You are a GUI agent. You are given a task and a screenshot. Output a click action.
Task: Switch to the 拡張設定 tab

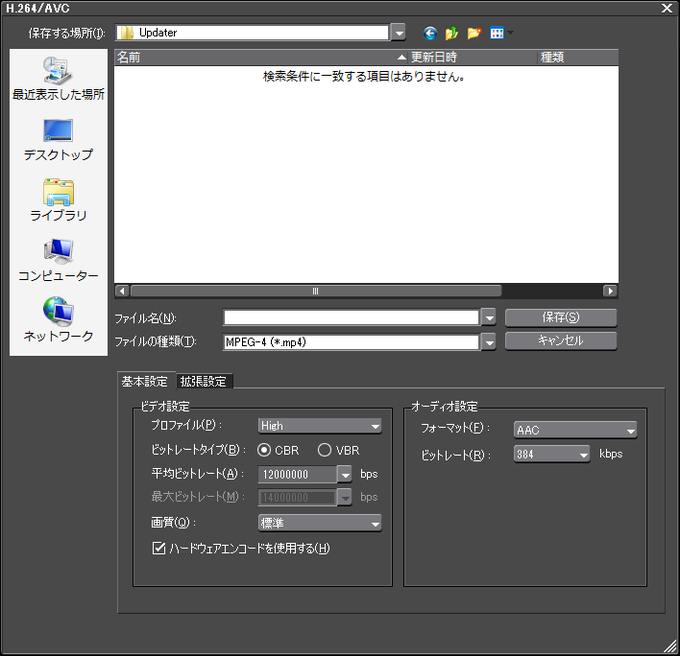[x=204, y=382]
